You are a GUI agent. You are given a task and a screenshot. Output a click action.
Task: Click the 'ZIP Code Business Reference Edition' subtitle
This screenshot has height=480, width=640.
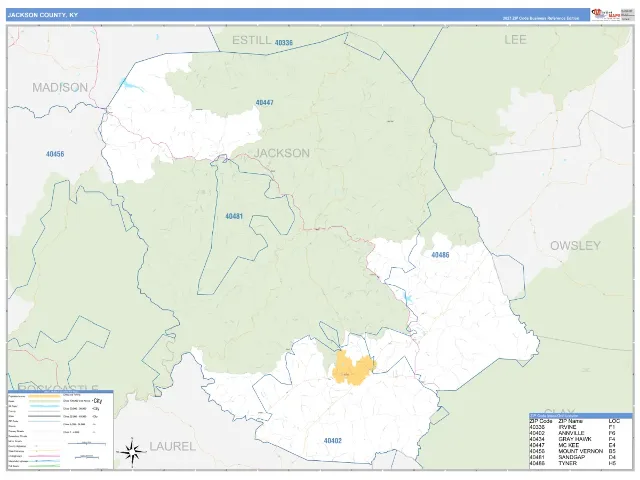[x=541, y=18]
